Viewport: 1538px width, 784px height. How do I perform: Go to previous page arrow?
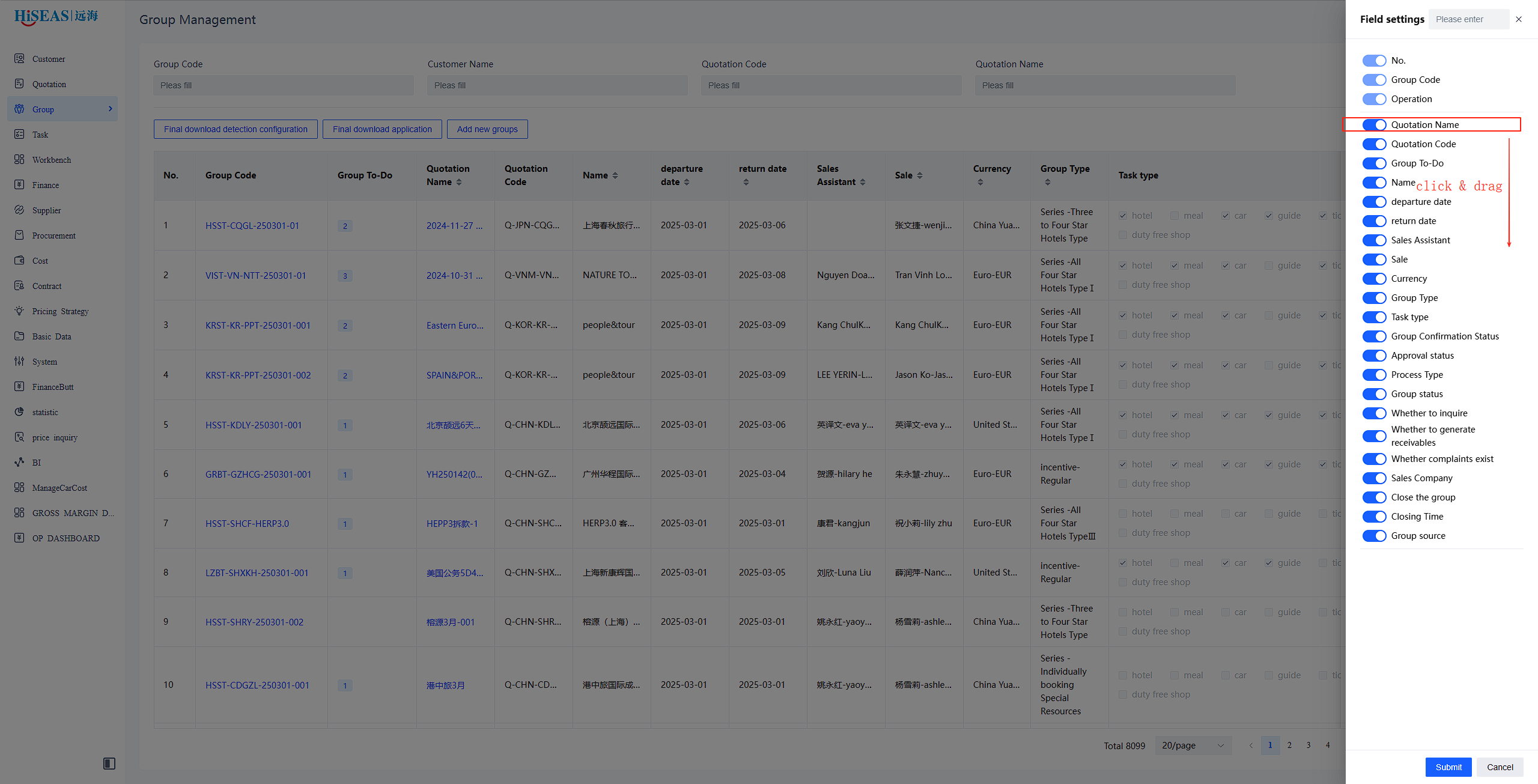tap(1251, 745)
